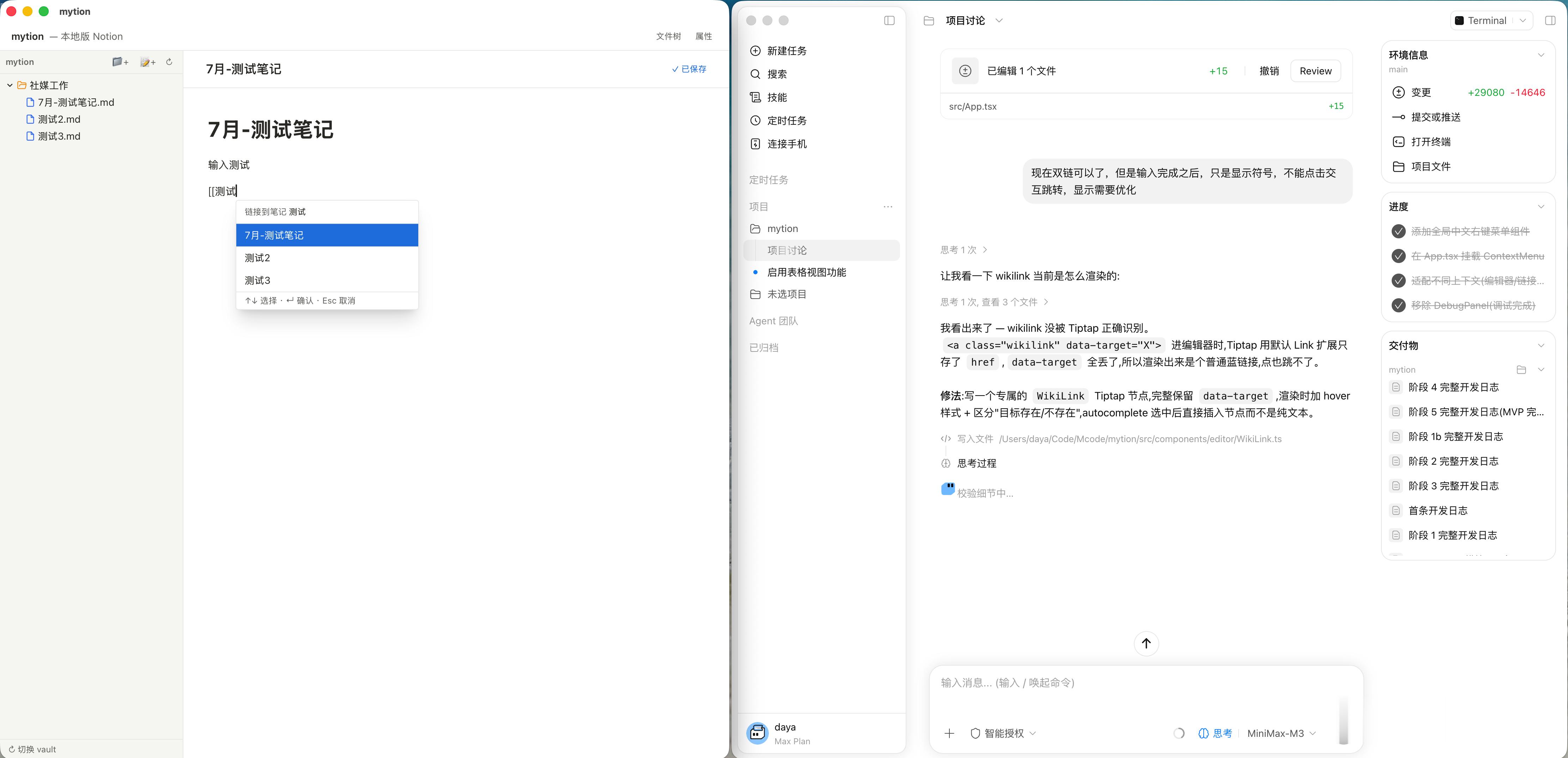
Task: Click 项目文件
Action: tap(1421, 167)
